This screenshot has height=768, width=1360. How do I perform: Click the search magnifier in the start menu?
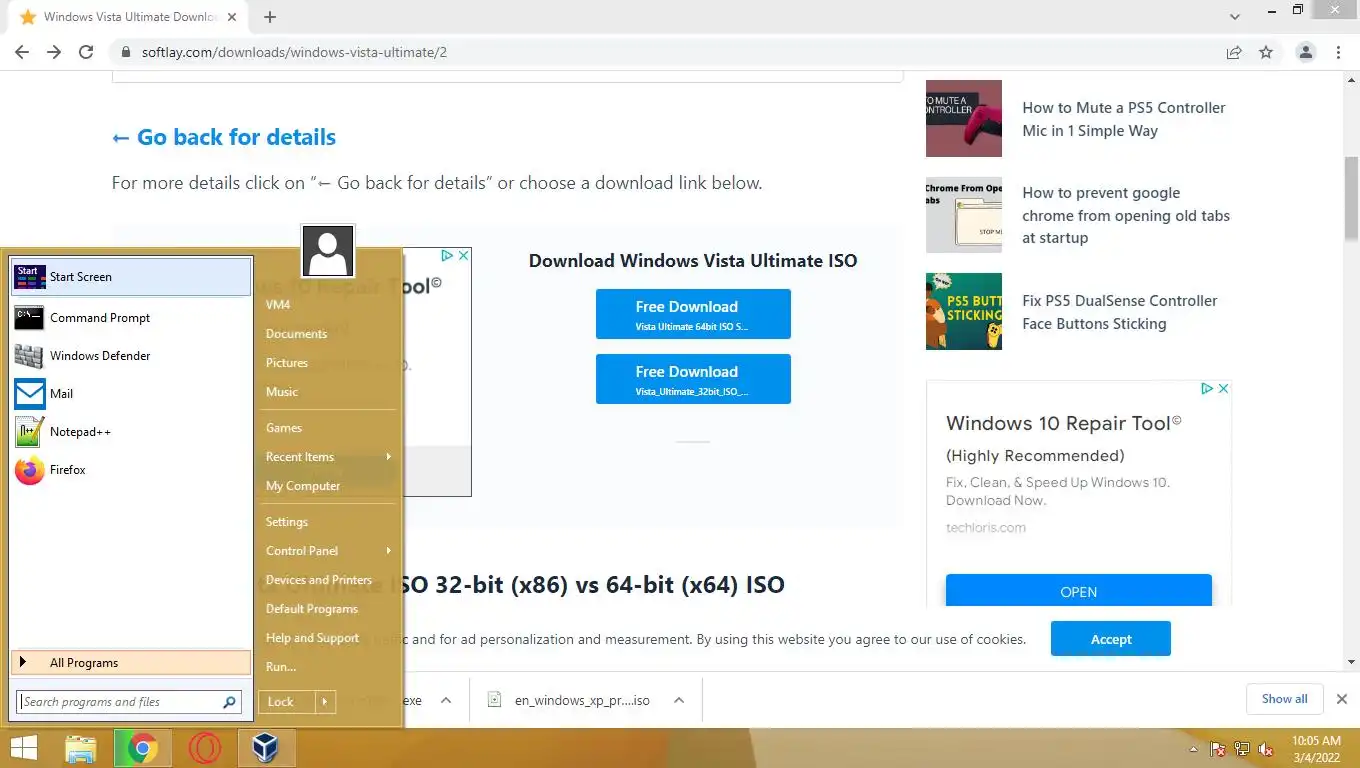click(x=229, y=702)
